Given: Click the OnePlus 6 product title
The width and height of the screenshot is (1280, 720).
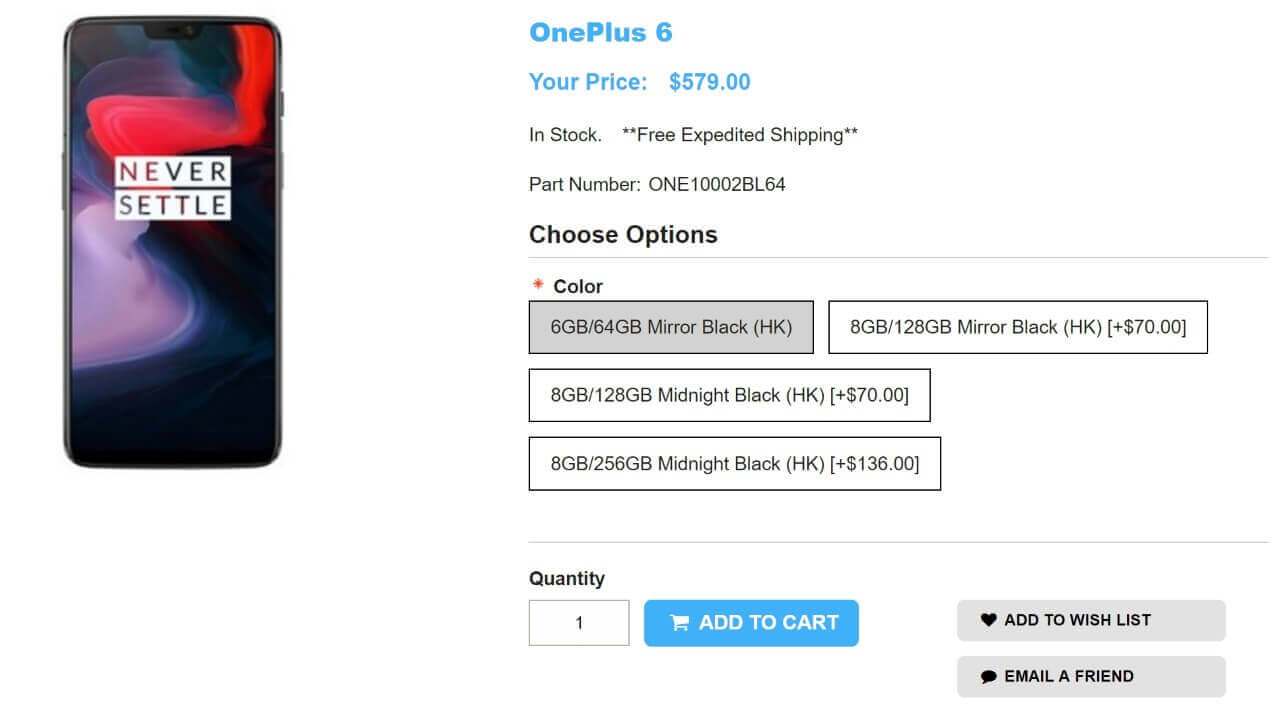Looking at the screenshot, I should [x=600, y=33].
